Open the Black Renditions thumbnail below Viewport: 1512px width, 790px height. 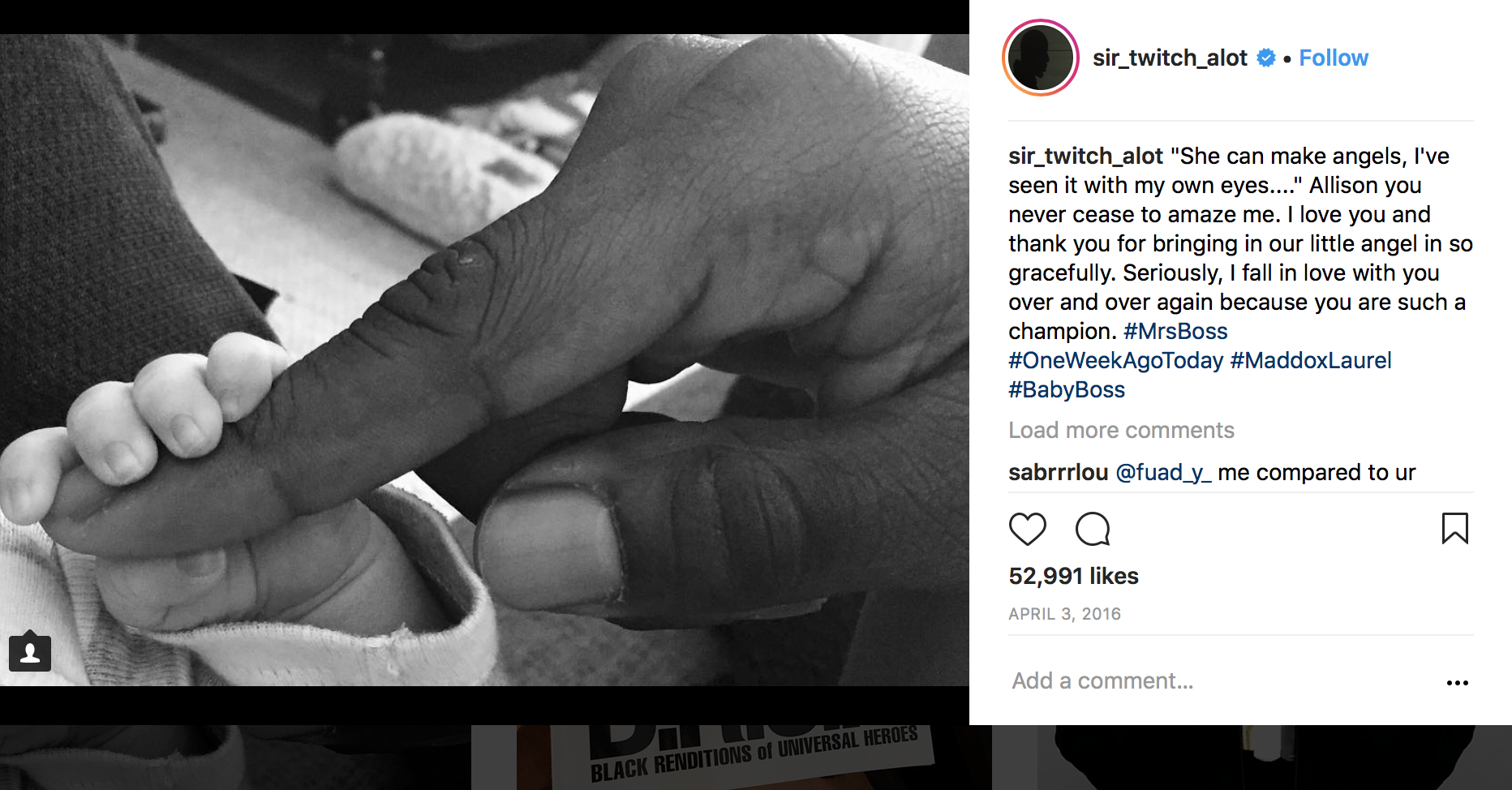[x=731, y=758]
